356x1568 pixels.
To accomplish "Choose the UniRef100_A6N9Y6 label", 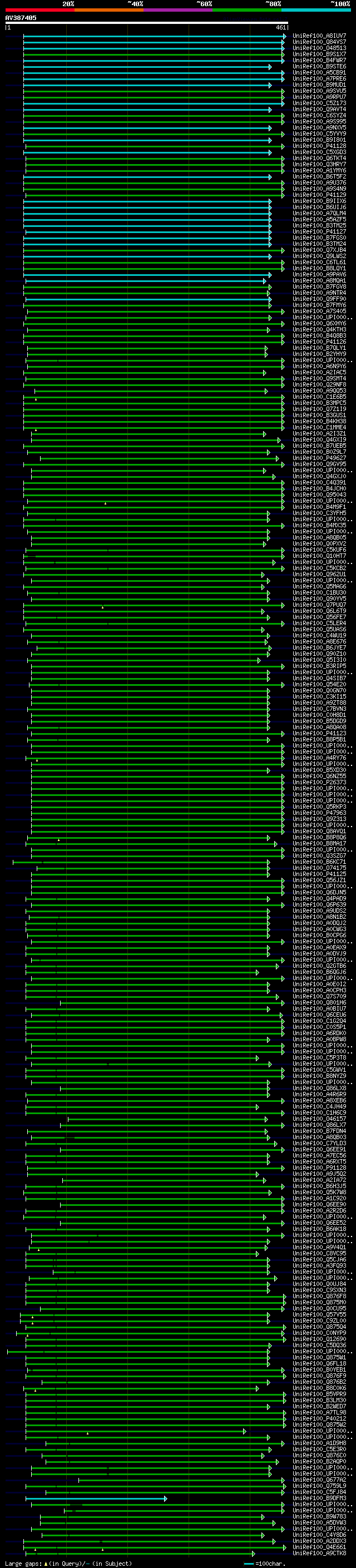I will [319, 367].
